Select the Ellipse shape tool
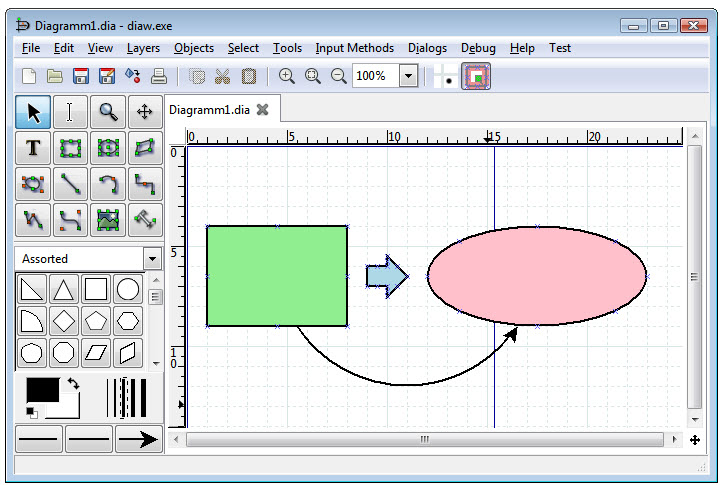The width and height of the screenshot is (727, 485). [108, 148]
